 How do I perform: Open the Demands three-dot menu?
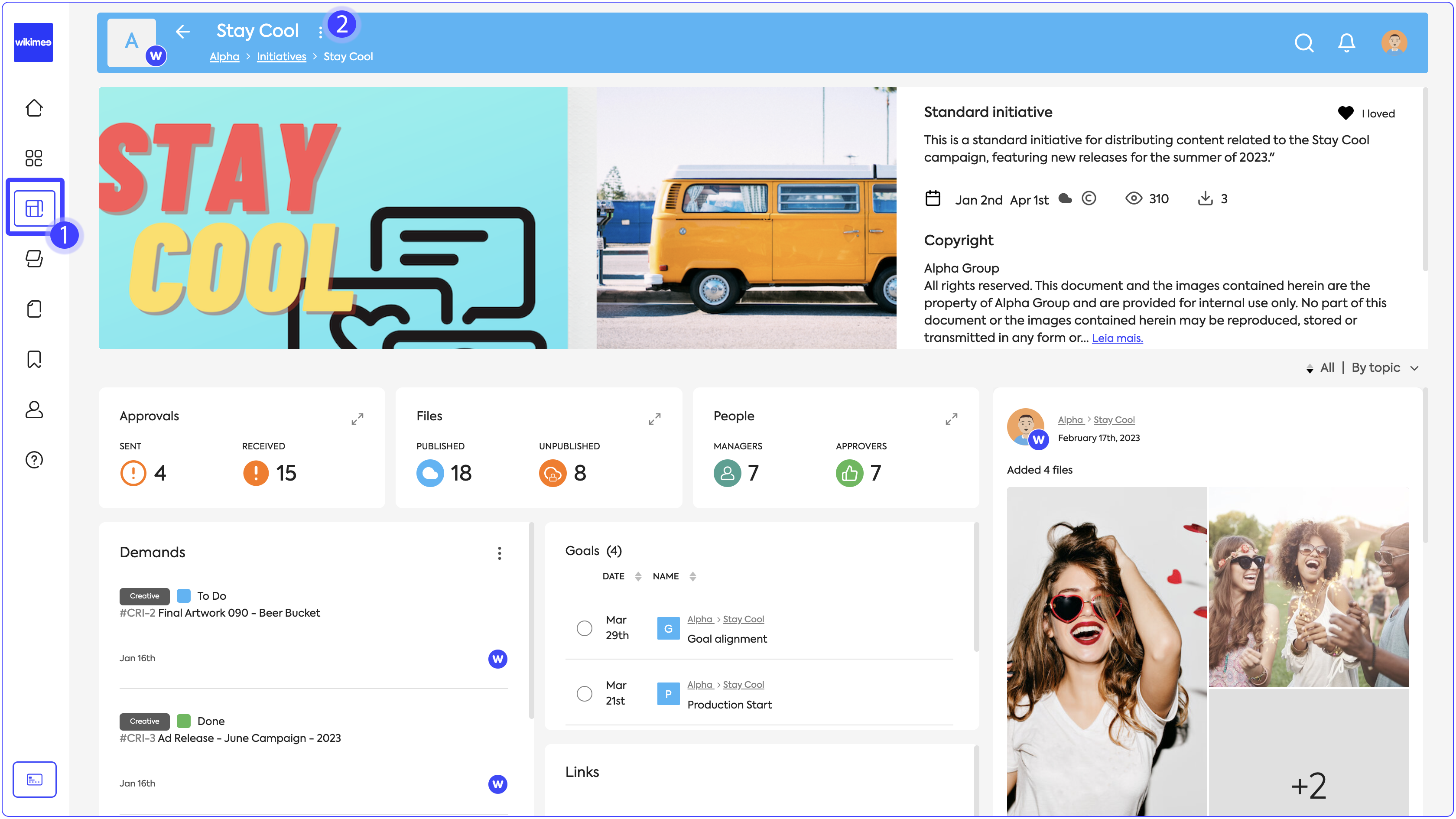coord(499,553)
